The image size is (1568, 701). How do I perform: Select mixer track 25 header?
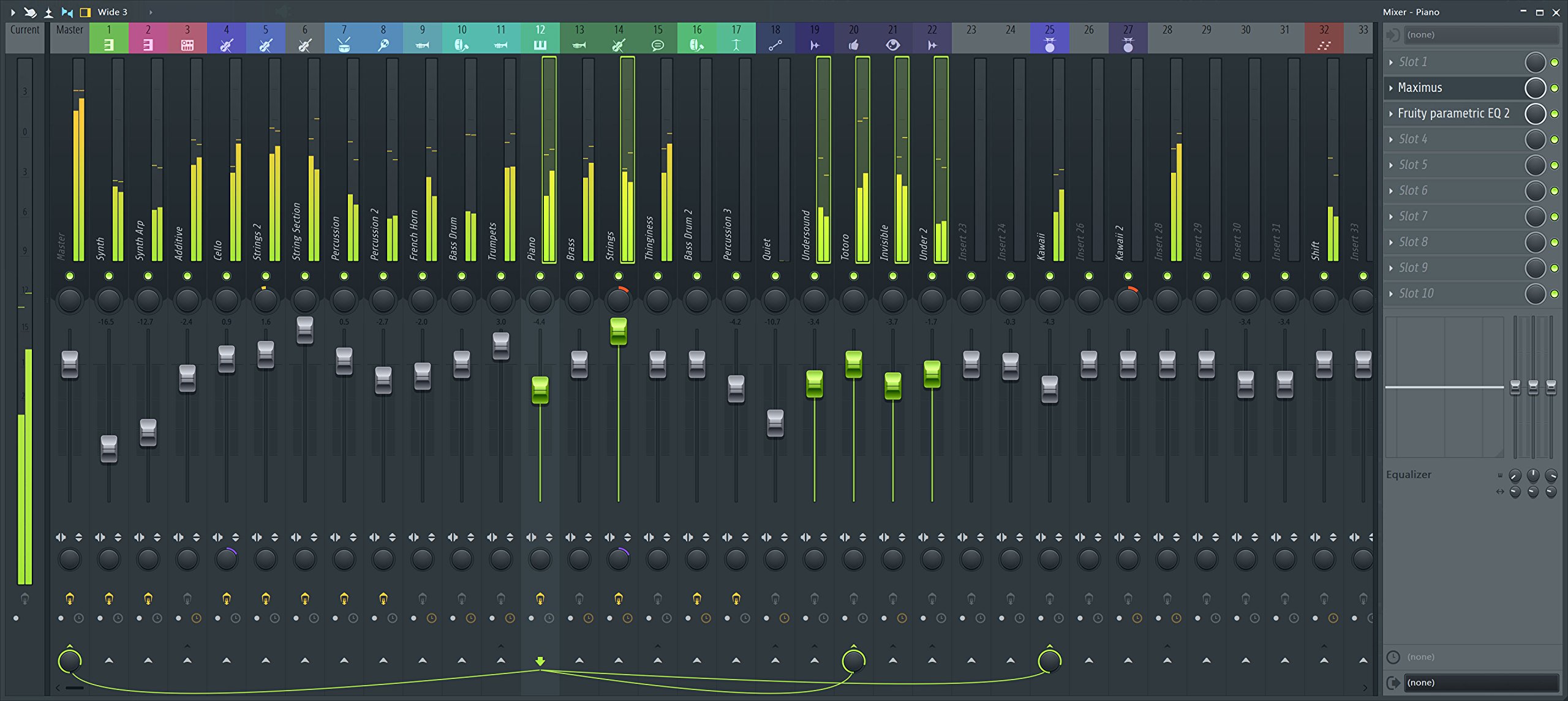click(x=1049, y=38)
